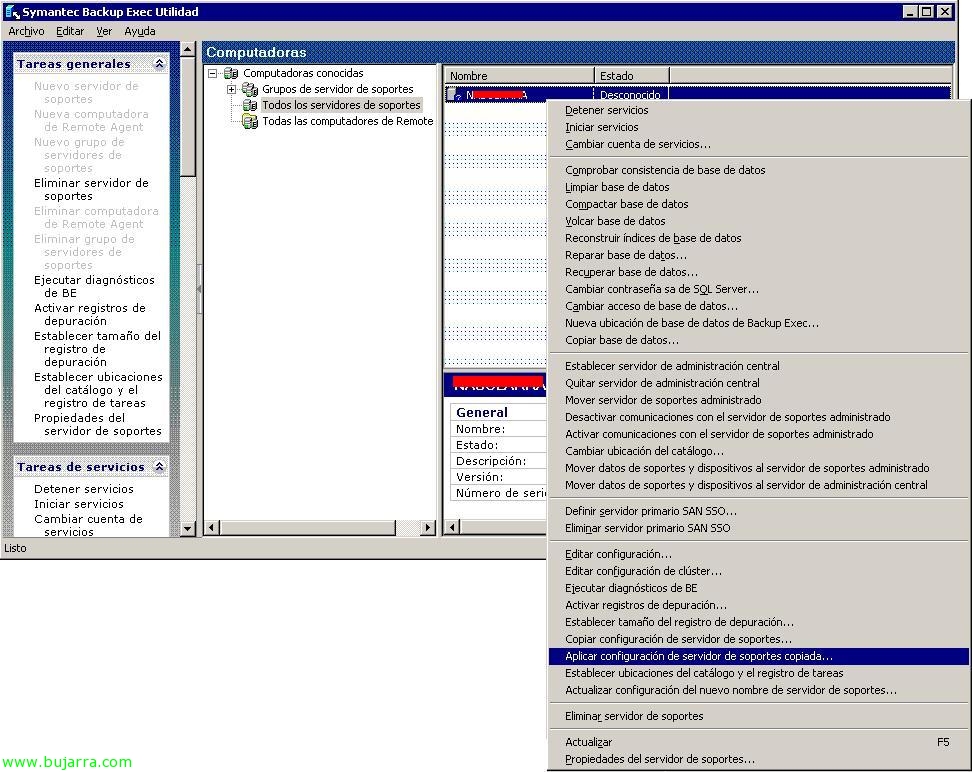Collapse the Tareas generales panel
Screen dimensions: 972x772
(x=159, y=64)
